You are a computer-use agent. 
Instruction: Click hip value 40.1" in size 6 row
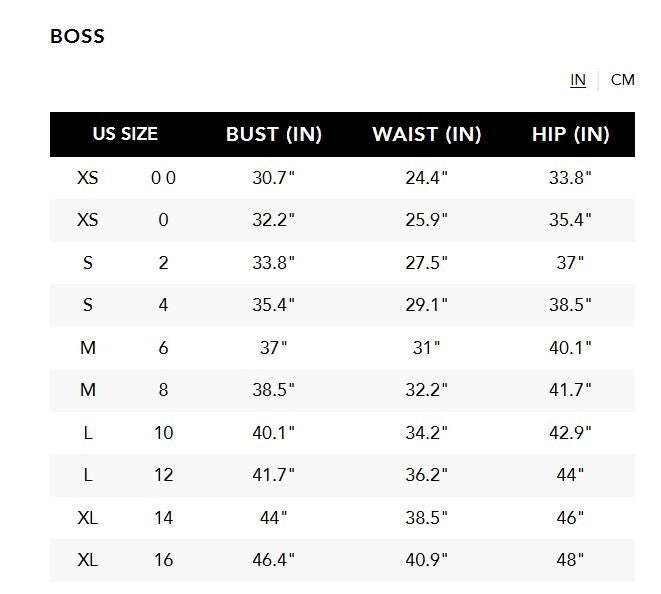coord(570,348)
